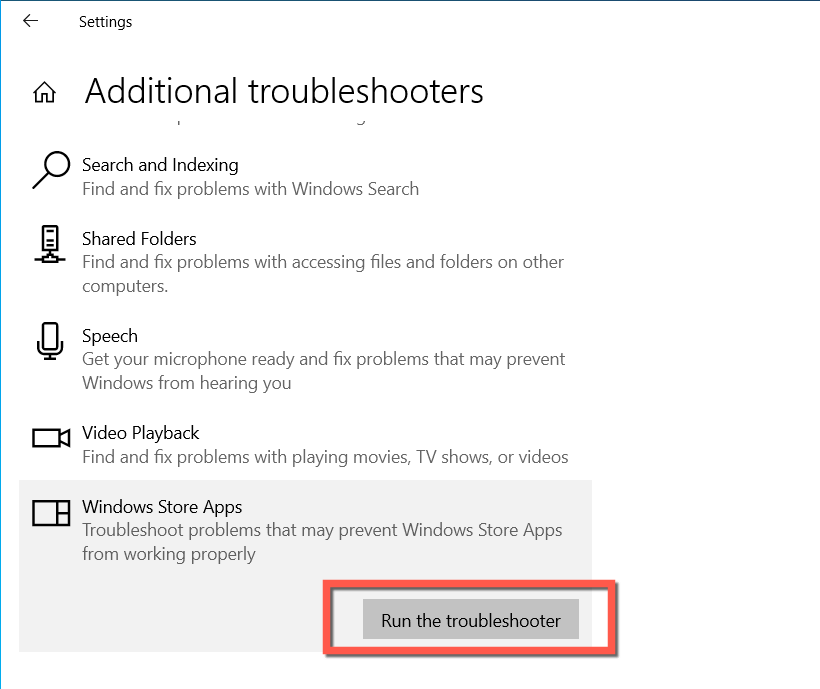820x689 pixels.
Task: Click the Settings window title text
Action: 105,21
